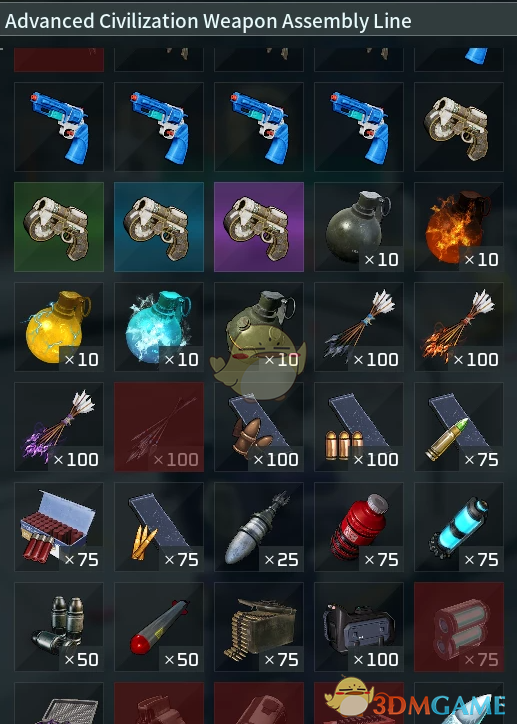Choose the blue-background rare handgun
The height and width of the screenshot is (724, 517).
pos(159,227)
